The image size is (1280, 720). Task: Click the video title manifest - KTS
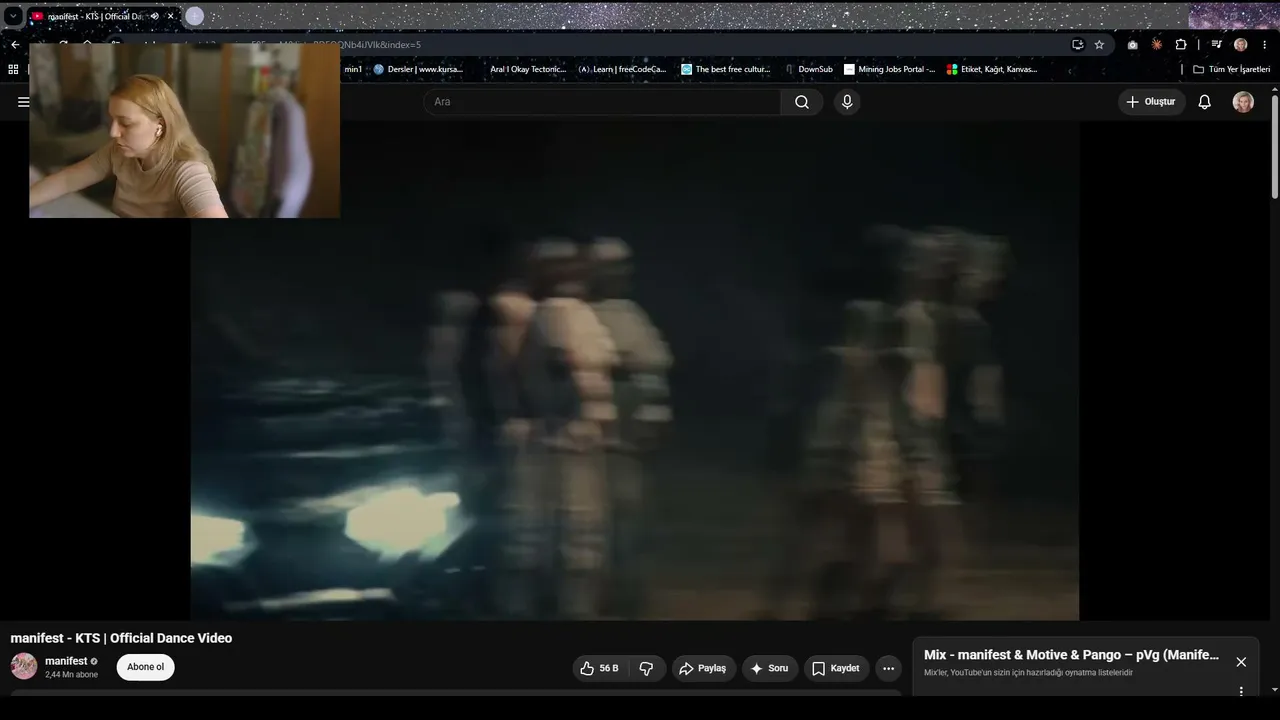click(x=121, y=638)
